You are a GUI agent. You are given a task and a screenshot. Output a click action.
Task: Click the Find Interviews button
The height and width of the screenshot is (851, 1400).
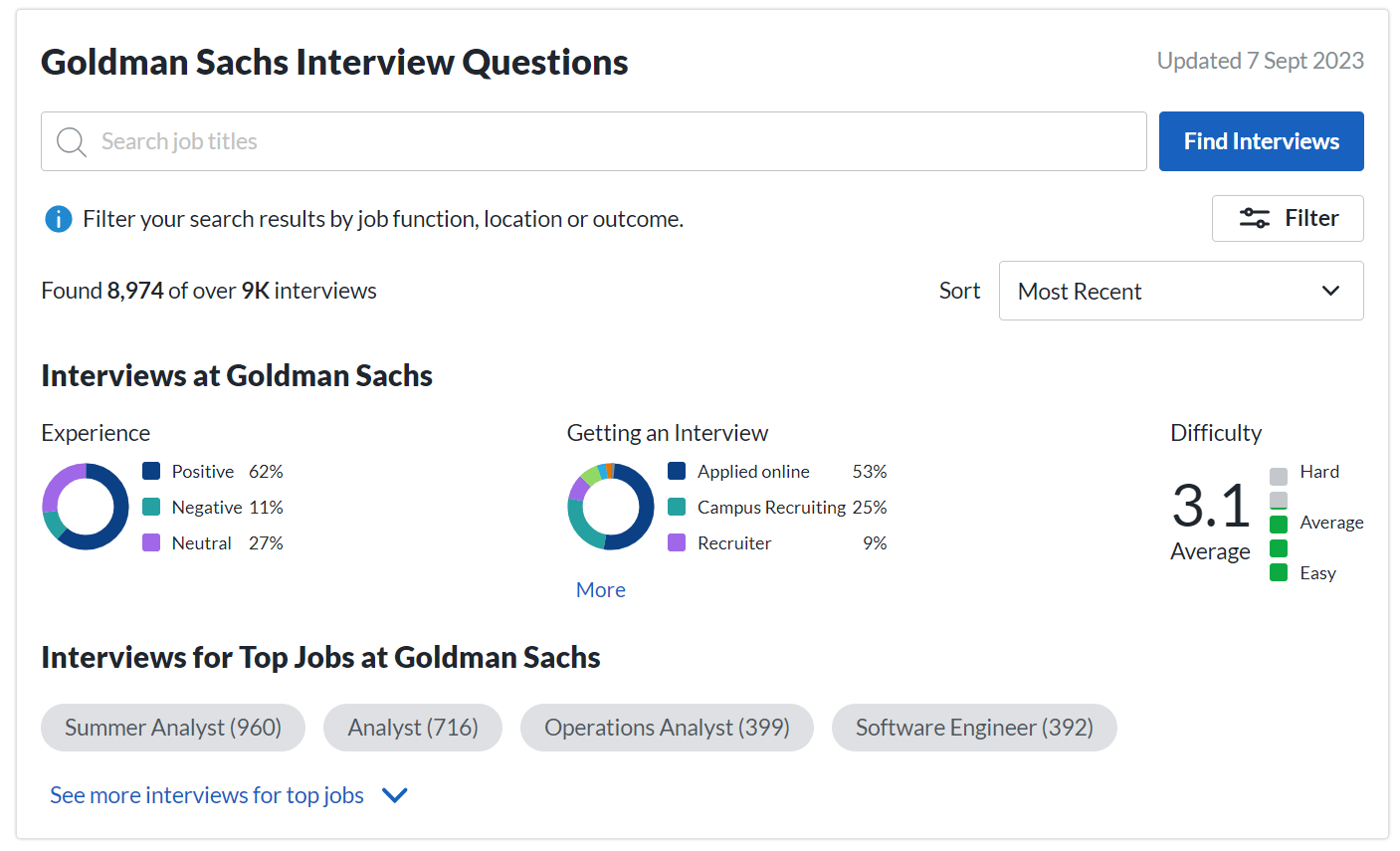1261,140
